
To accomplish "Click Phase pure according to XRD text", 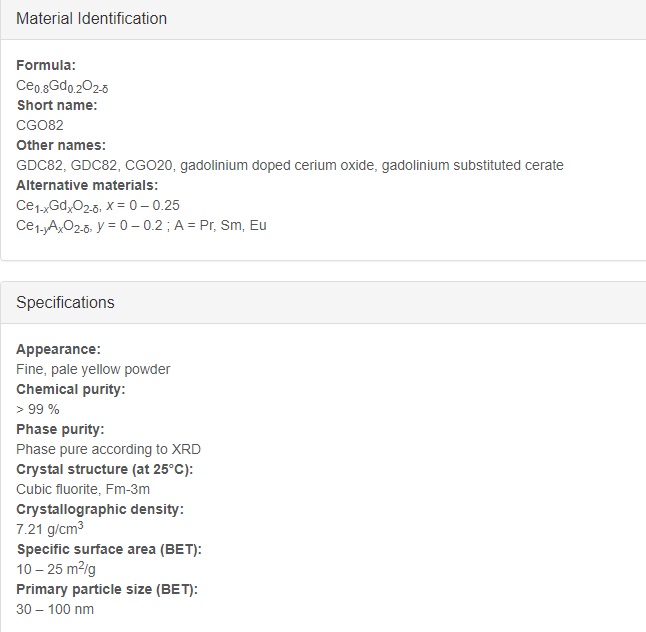I will [108, 449].
